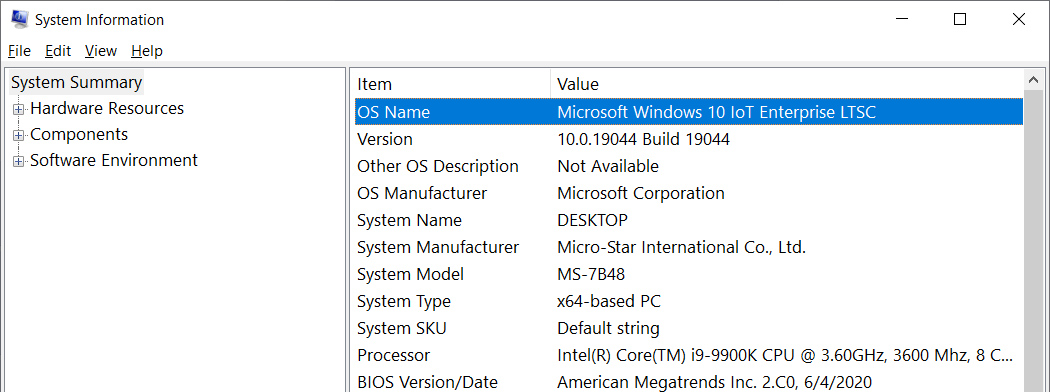Click the value x64-based PC
This screenshot has width=1050, height=392.
[x=609, y=302]
